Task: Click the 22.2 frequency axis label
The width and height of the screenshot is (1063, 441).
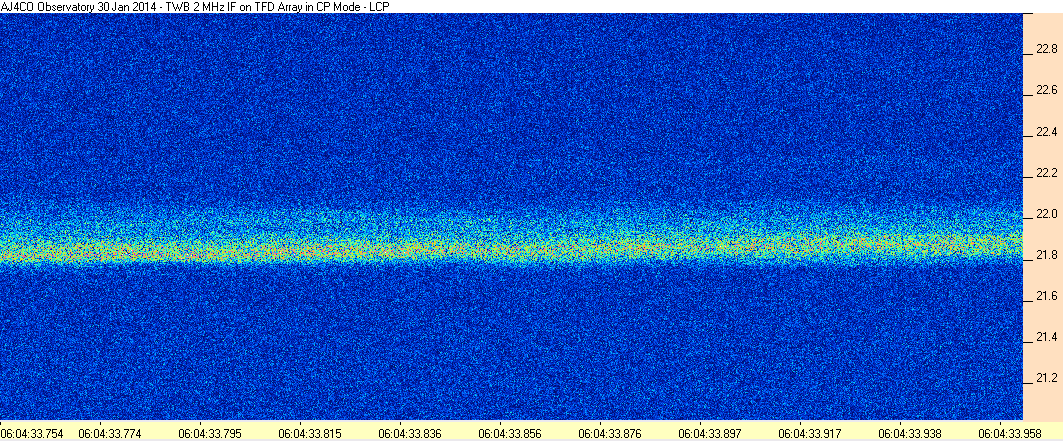Action: (x=1047, y=173)
